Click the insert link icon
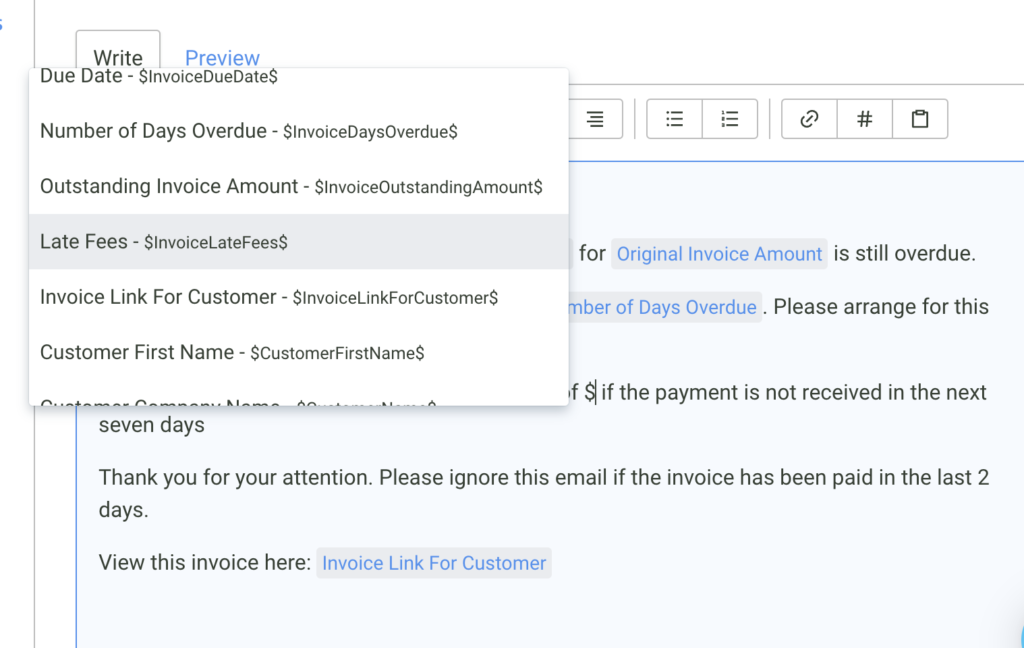The width and height of the screenshot is (1024, 648). (809, 120)
